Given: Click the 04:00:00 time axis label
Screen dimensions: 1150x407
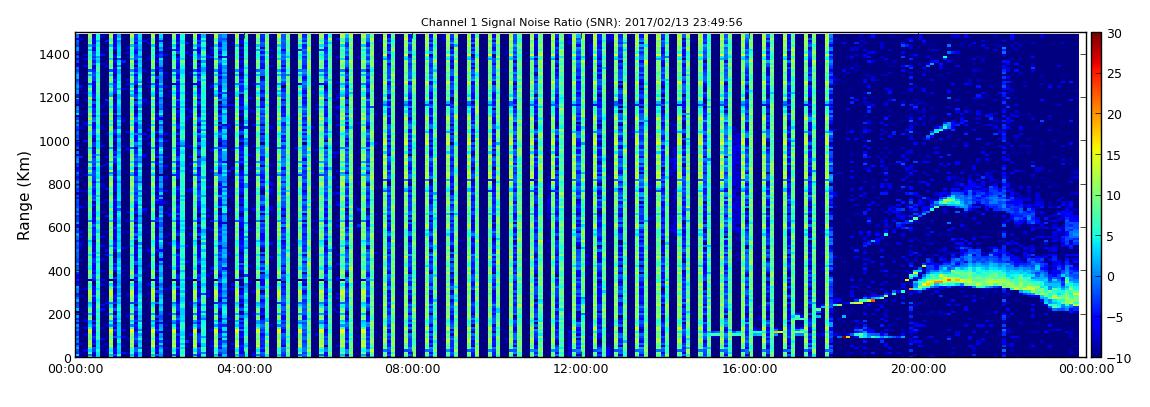Looking at the screenshot, I should coord(244,369).
